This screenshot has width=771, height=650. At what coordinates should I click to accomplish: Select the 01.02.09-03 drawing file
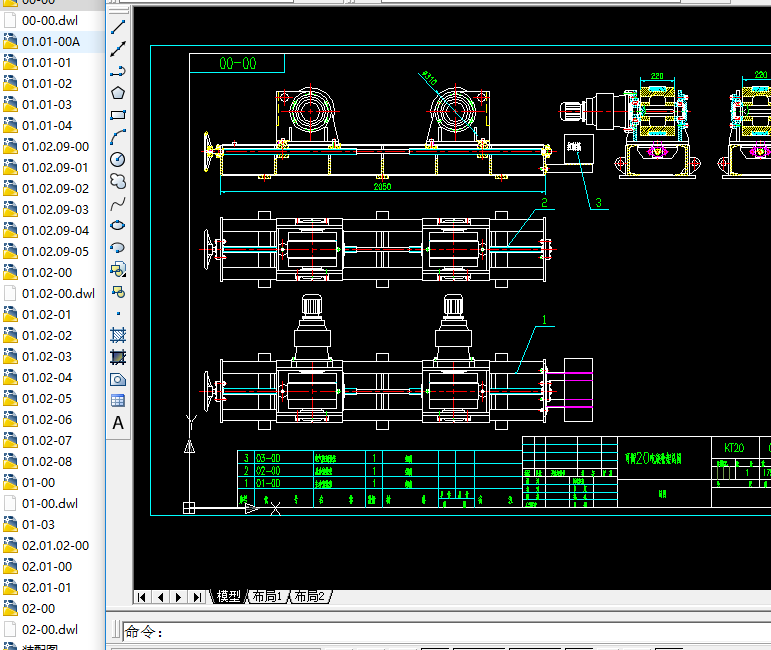[x=54, y=209]
